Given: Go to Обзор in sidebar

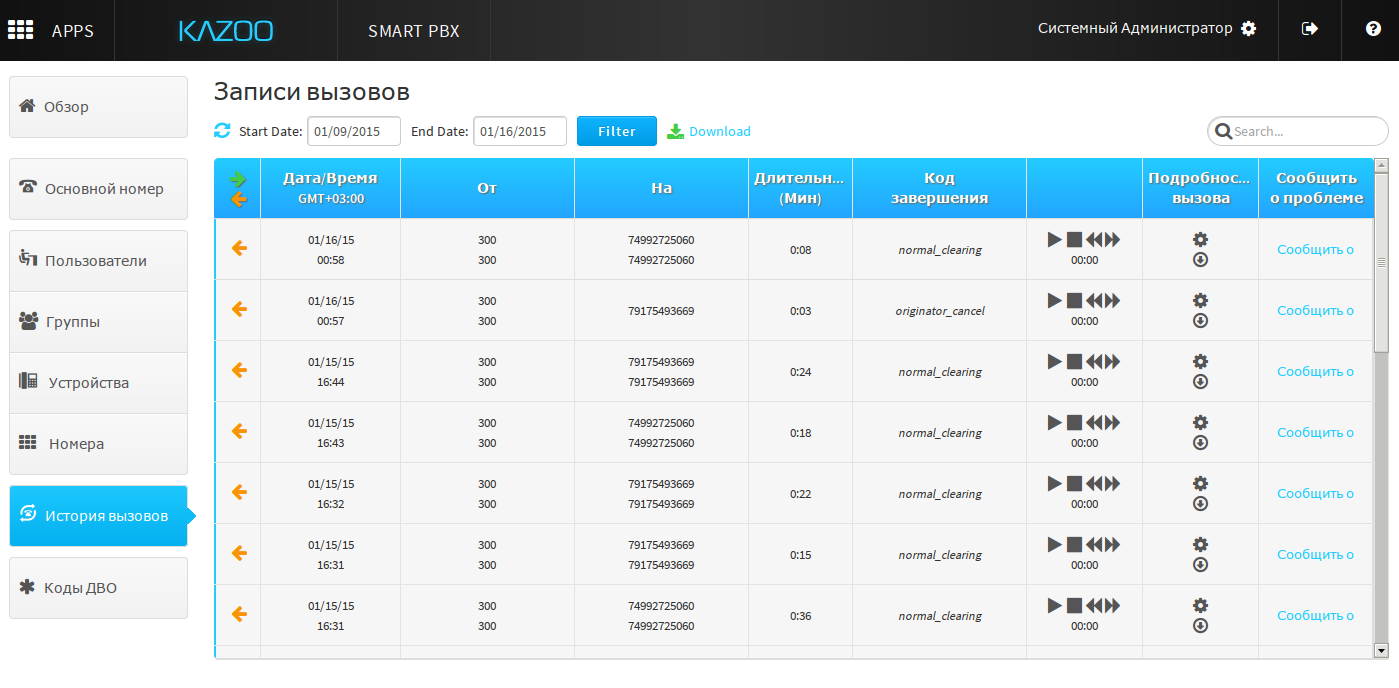Looking at the screenshot, I should [x=98, y=107].
